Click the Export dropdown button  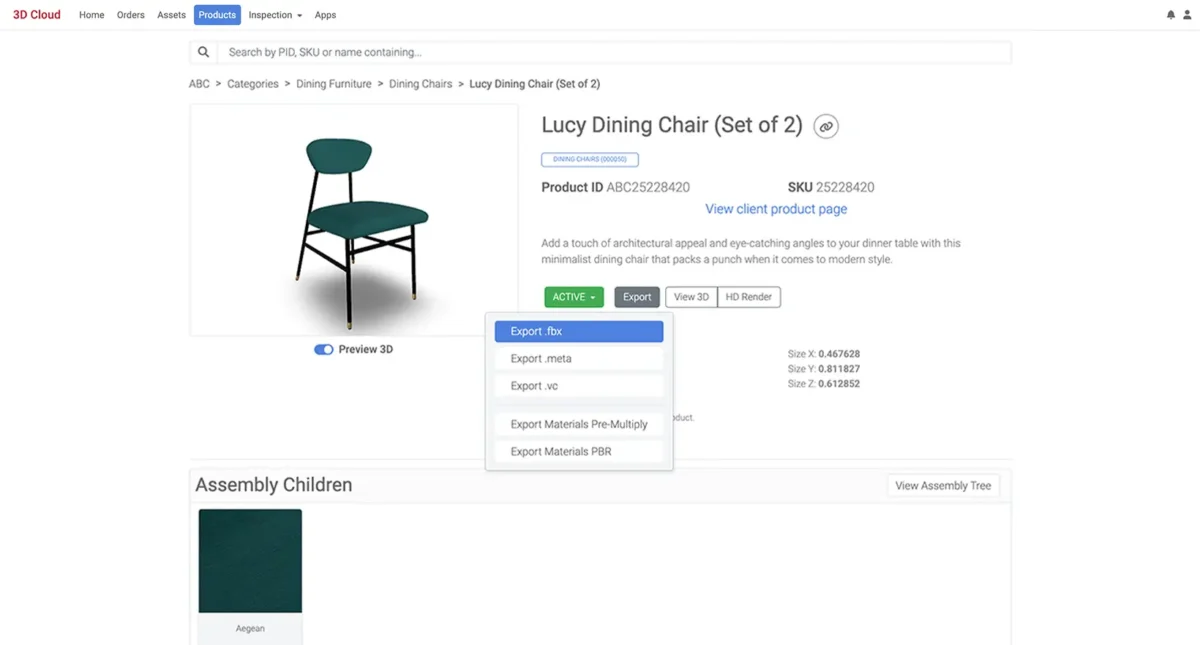637,297
